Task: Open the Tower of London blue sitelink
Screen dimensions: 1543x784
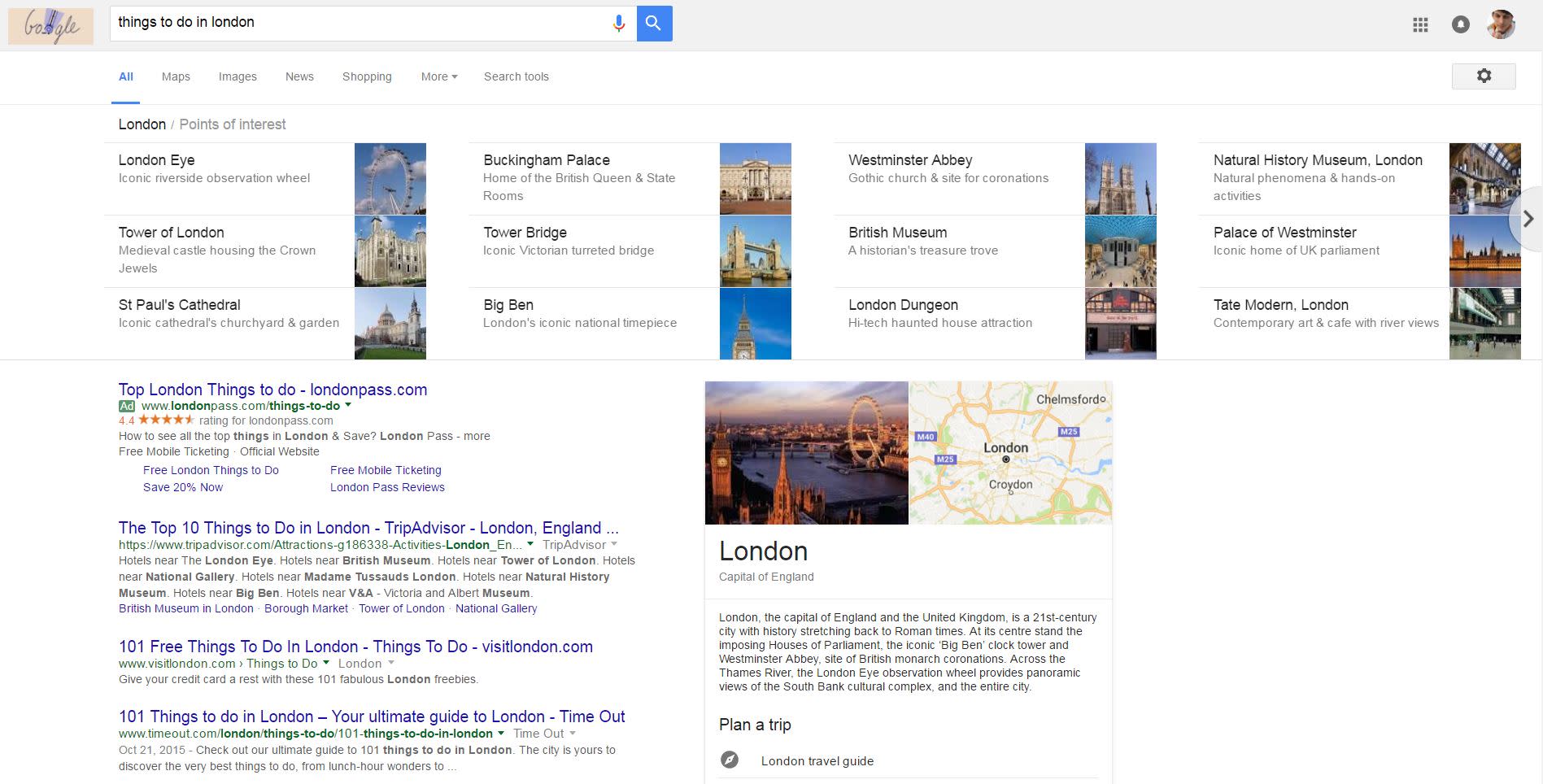Action: click(x=402, y=608)
